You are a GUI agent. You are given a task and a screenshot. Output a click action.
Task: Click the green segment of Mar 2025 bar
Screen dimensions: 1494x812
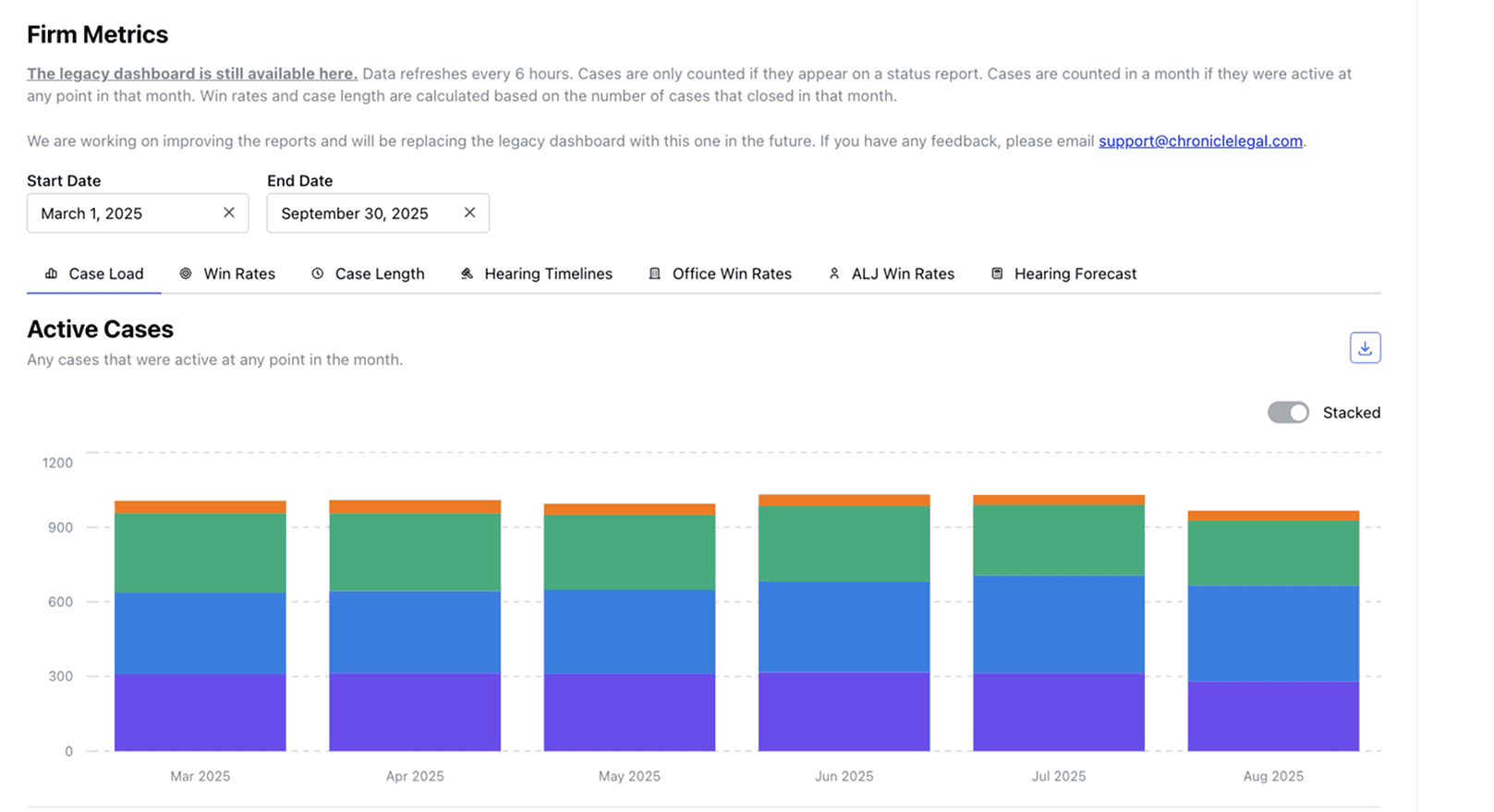click(200, 552)
